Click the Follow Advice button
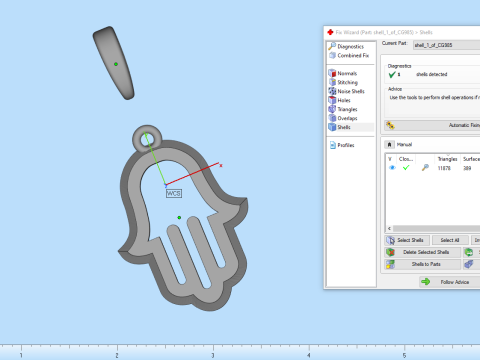The image size is (480, 360). point(450,282)
